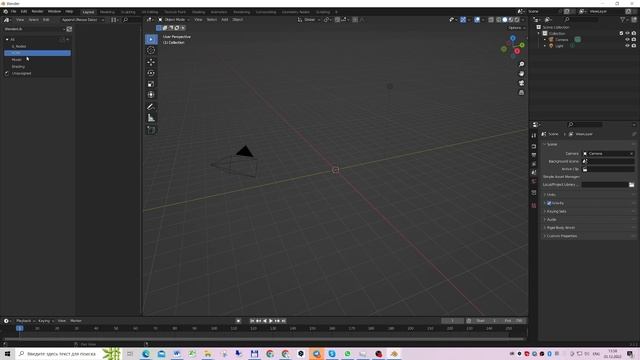
Task: Open the Global transform orientation dropdown
Action: coord(309,20)
